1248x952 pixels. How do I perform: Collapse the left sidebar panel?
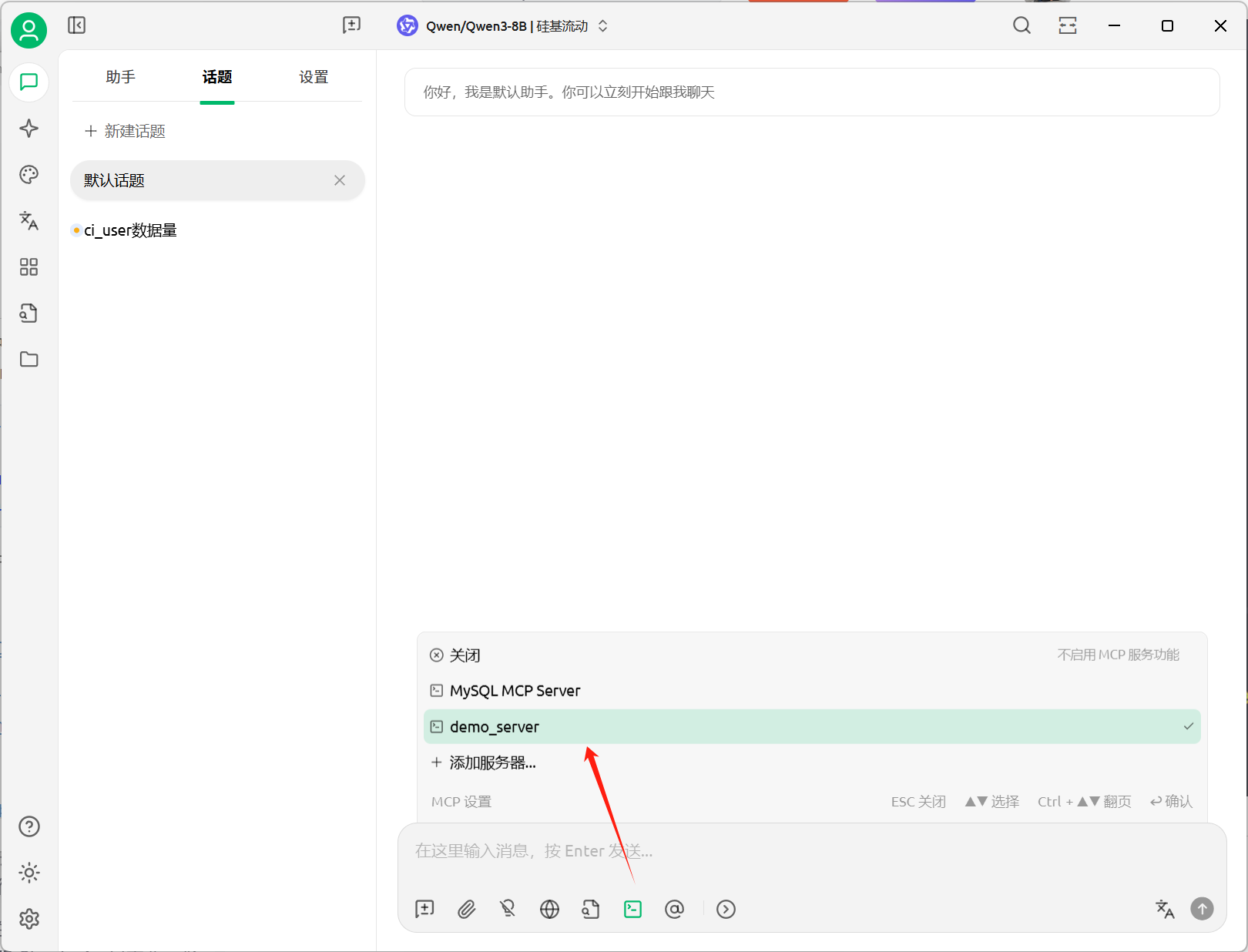point(77,25)
